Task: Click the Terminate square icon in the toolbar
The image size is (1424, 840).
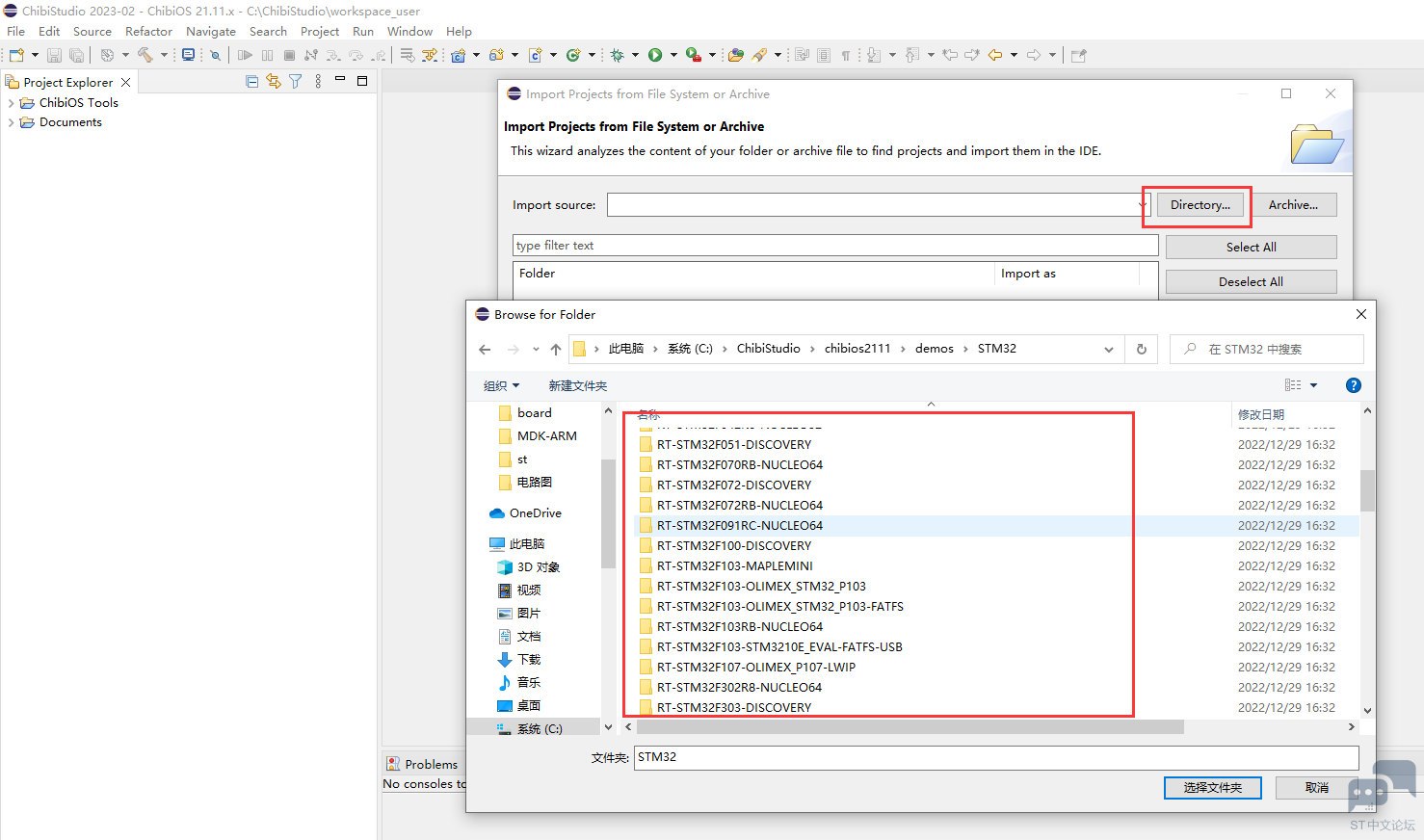Action: tap(289, 55)
